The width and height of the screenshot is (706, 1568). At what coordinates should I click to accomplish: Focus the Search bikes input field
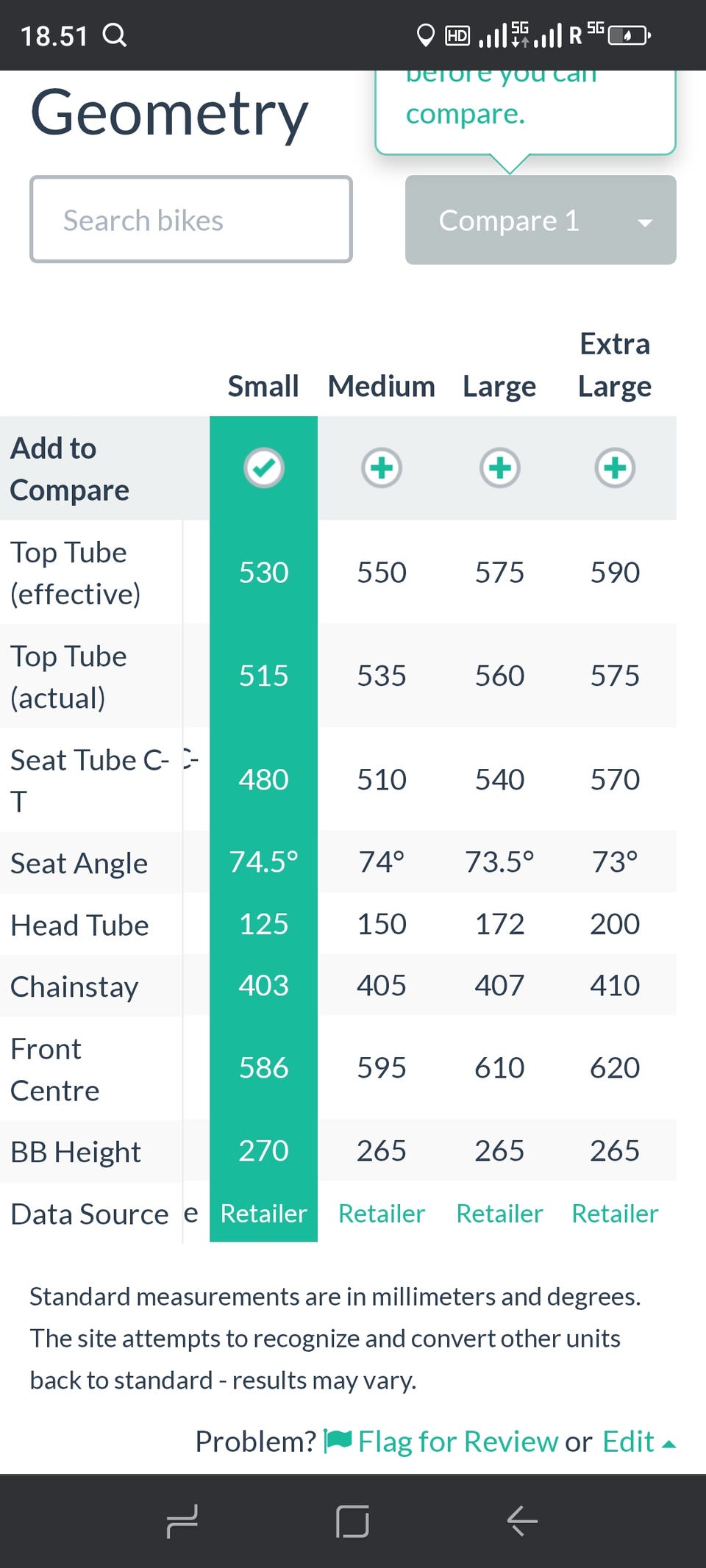tap(191, 220)
